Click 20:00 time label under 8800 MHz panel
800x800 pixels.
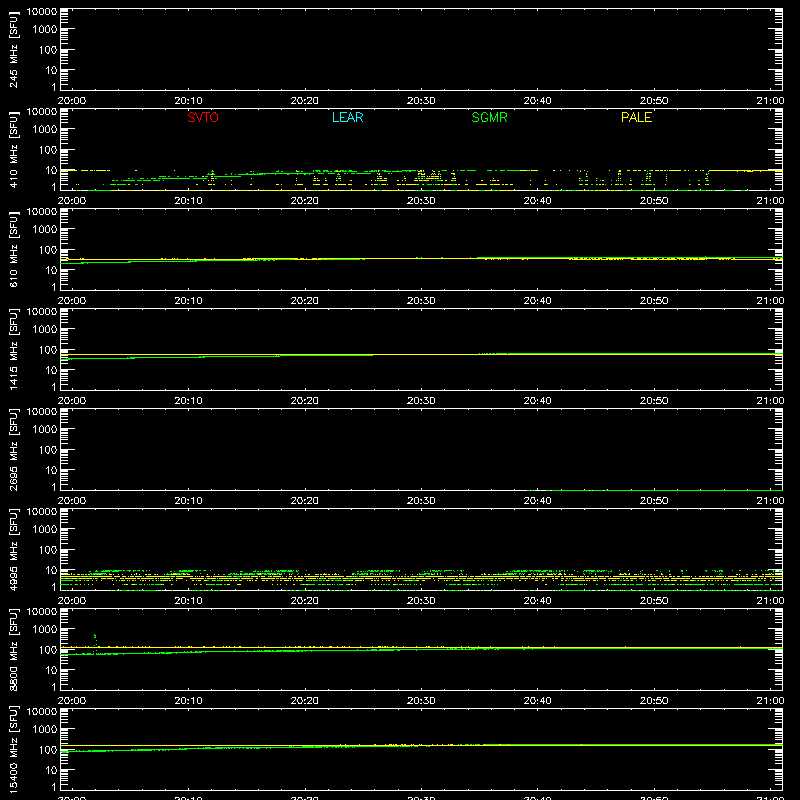pyautogui.click(x=71, y=701)
